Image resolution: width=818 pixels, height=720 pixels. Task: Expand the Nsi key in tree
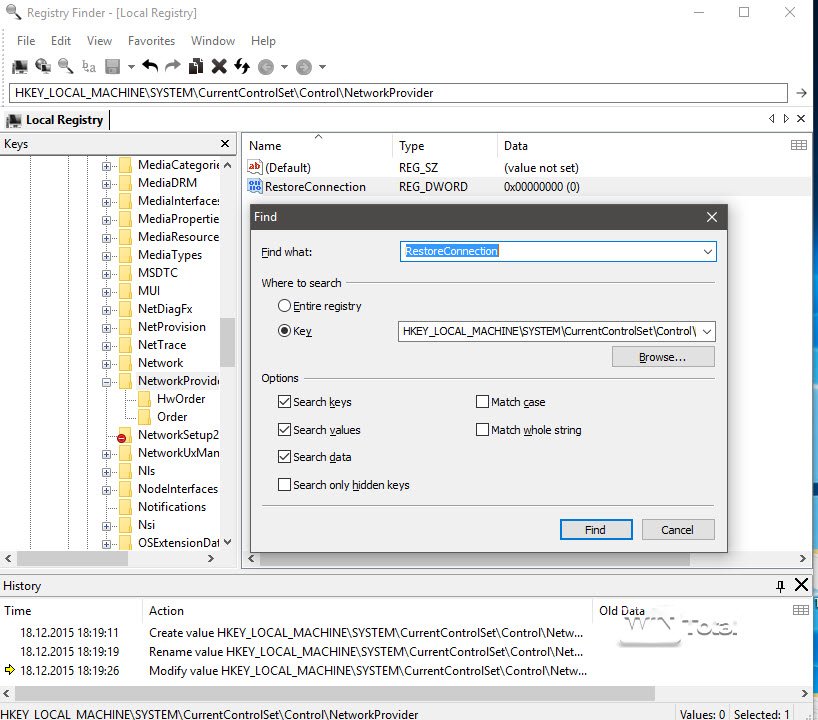pyautogui.click(x=107, y=525)
